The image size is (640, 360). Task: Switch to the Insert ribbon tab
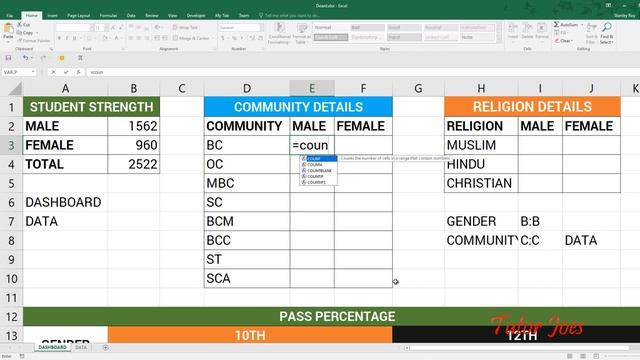pyautogui.click(x=52, y=16)
